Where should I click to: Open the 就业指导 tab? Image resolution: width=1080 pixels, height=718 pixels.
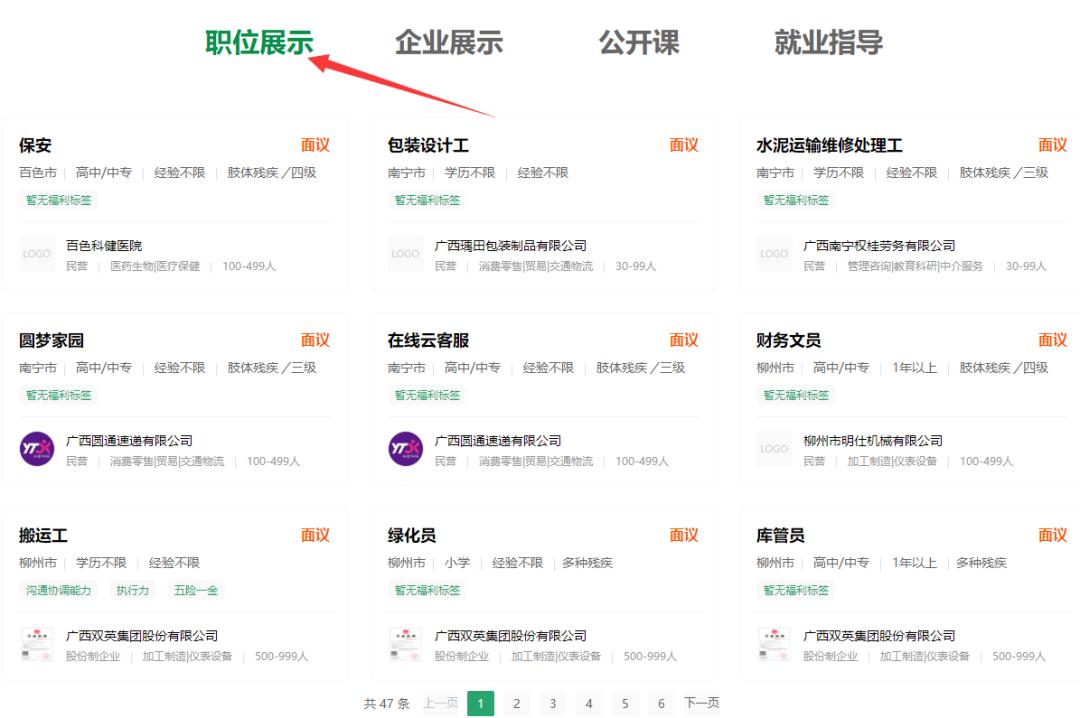826,43
